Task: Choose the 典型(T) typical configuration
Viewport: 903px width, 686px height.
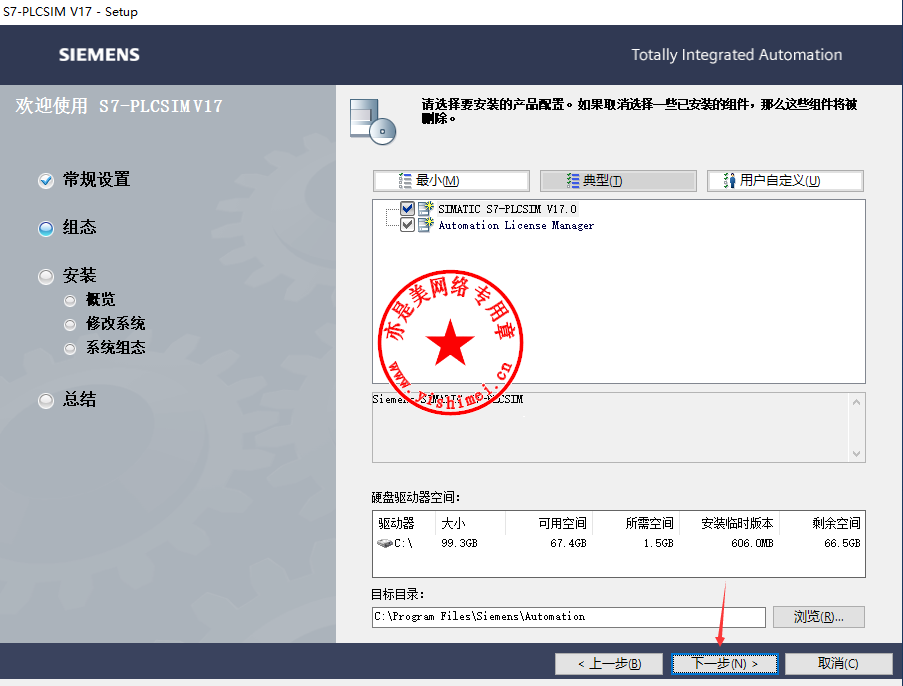Action: coord(618,181)
